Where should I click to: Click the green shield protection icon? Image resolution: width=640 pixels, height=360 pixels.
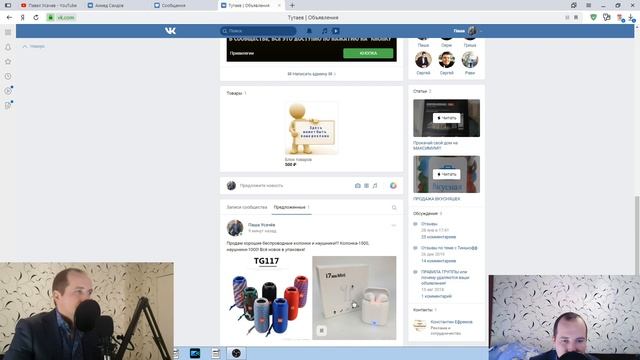593,18
